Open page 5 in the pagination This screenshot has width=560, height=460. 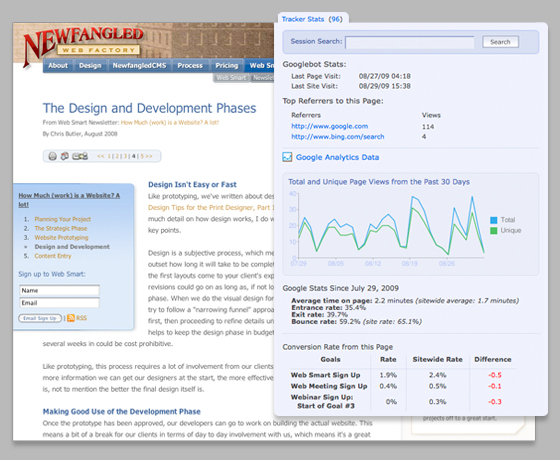tap(142, 156)
